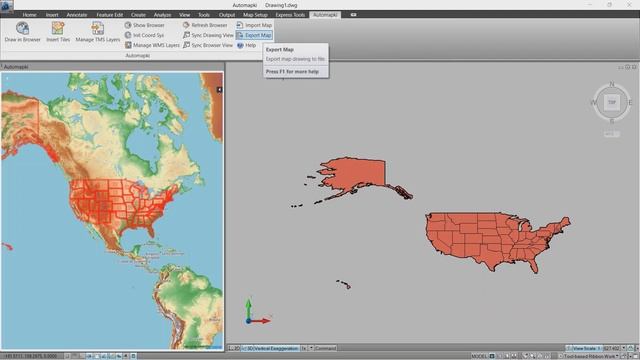This screenshot has width=640, height=360.
Task: Open the view scale dropdown arrow
Action: coord(623,348)
